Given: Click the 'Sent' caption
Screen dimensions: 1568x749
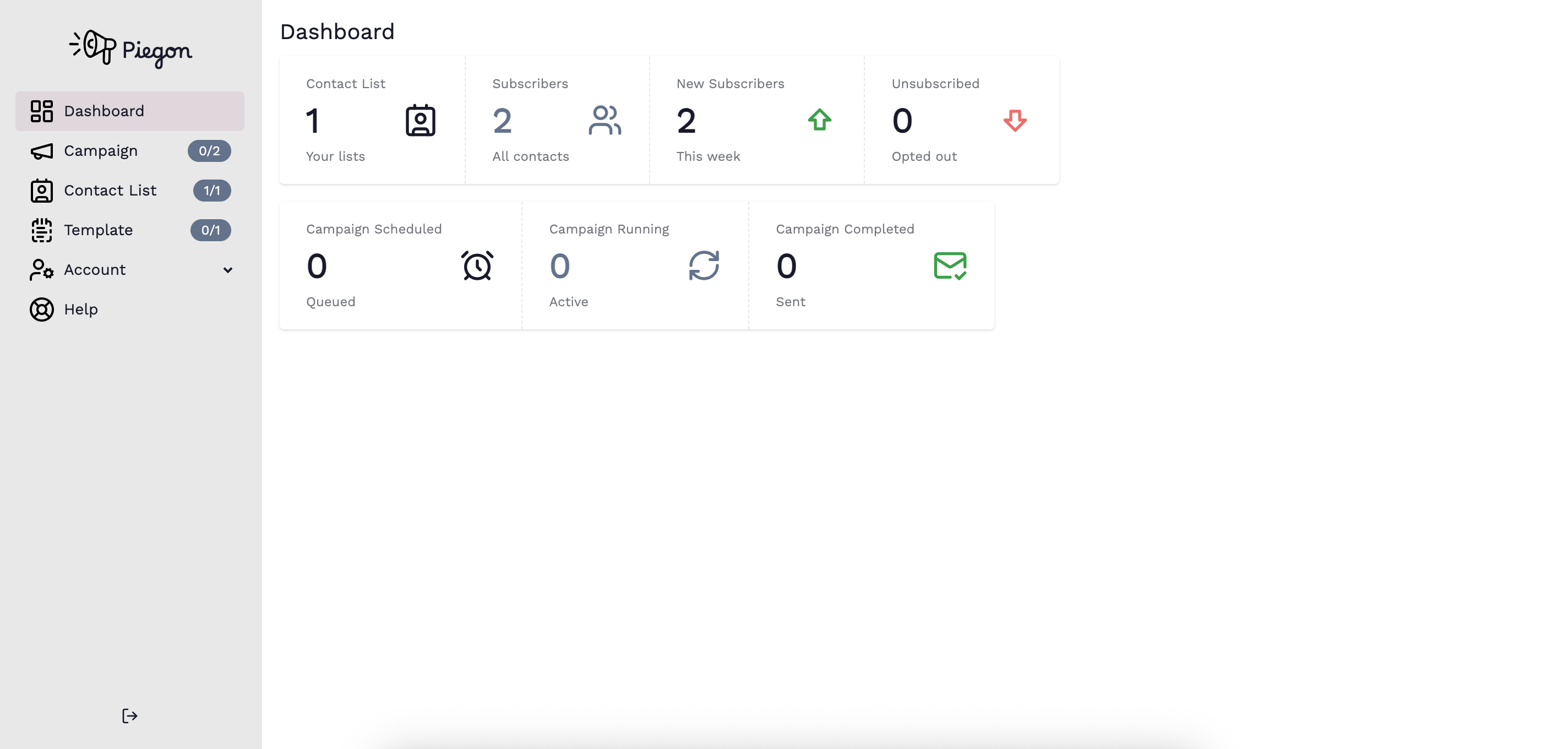Looking at the screenshot, I should (791, 302).
